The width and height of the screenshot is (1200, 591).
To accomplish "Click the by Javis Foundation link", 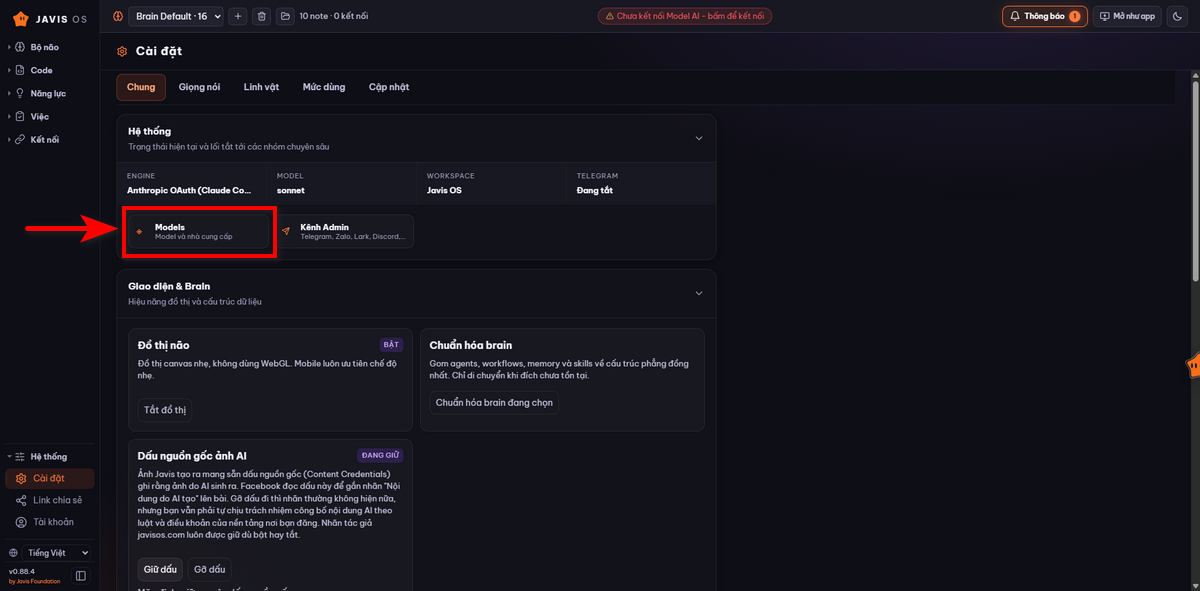I will (x=35, y=581).
